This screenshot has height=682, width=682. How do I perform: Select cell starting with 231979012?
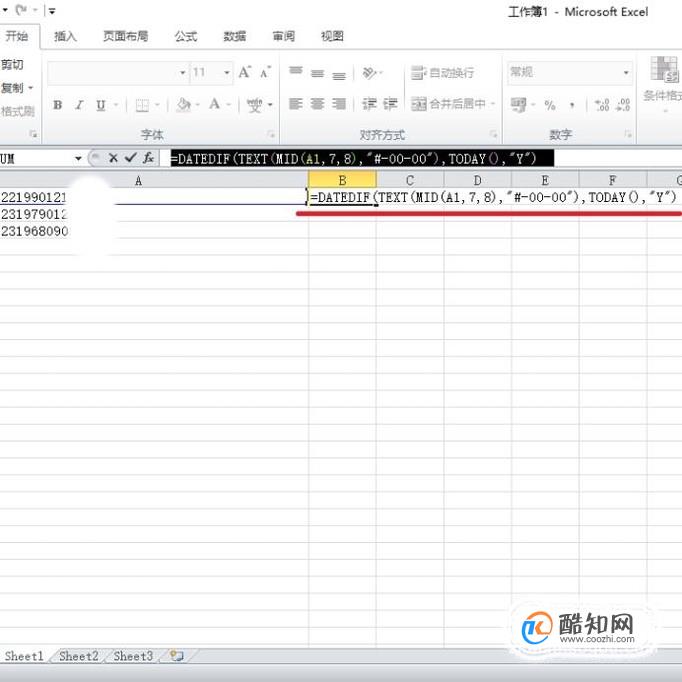pos(154,214)
